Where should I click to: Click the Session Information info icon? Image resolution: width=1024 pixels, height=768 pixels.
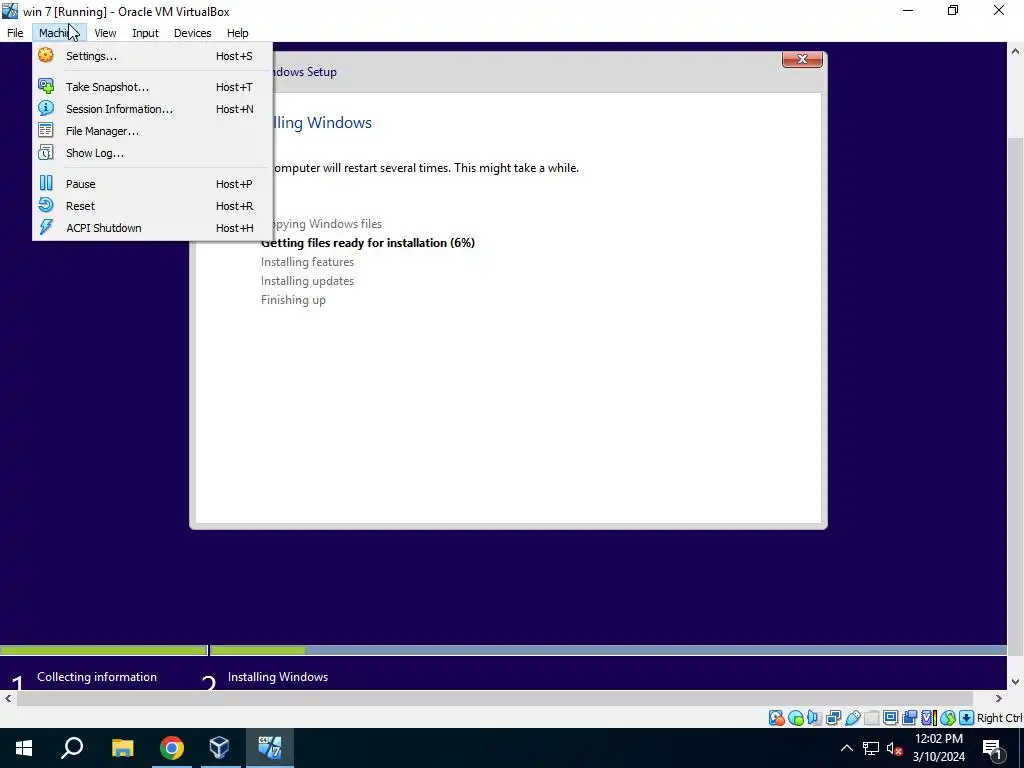tap(46, 108)
